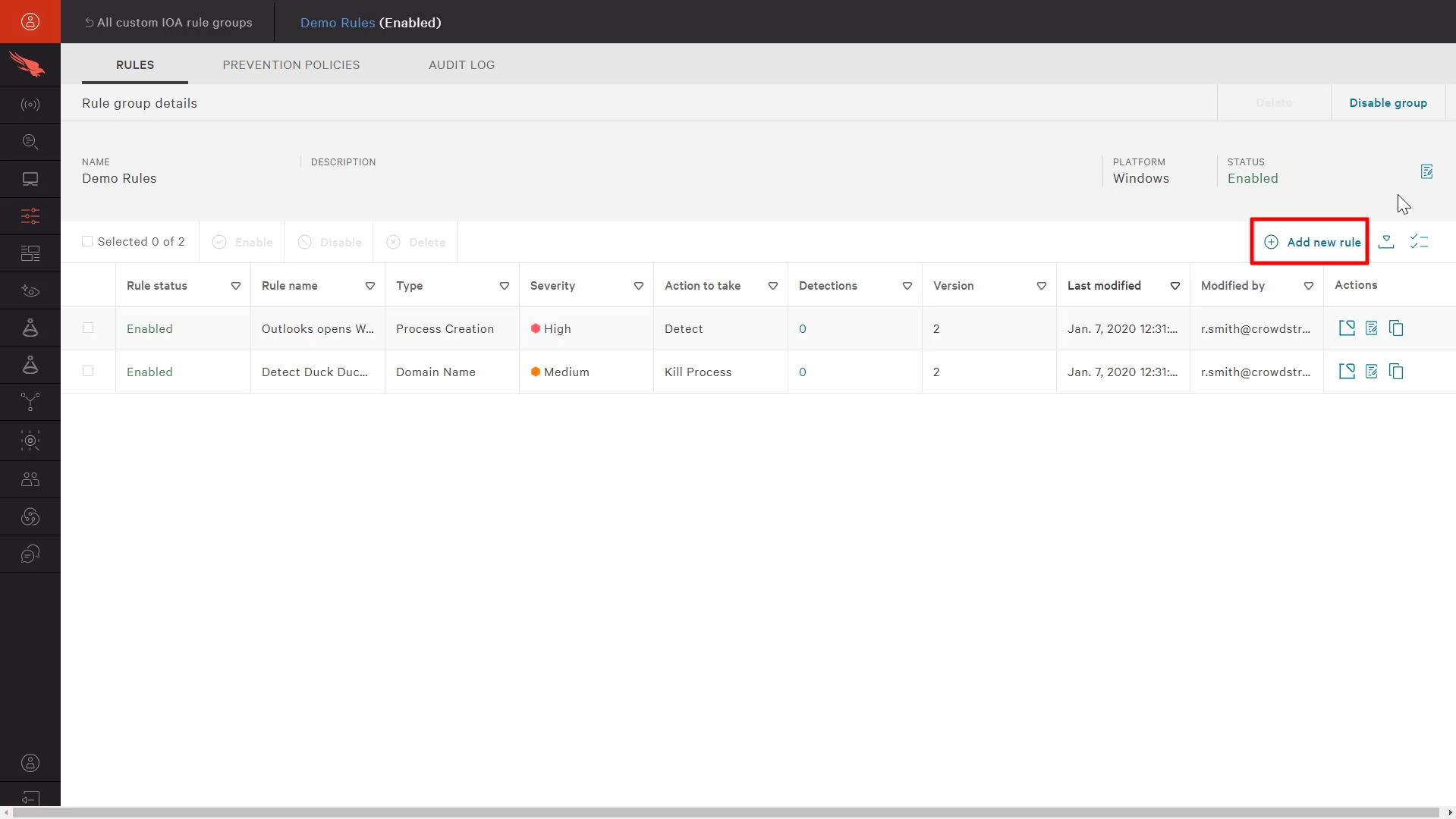Open the target-shaped sidebar icon
This screenshot has width=1456, height=819.
tap(30, 441)
